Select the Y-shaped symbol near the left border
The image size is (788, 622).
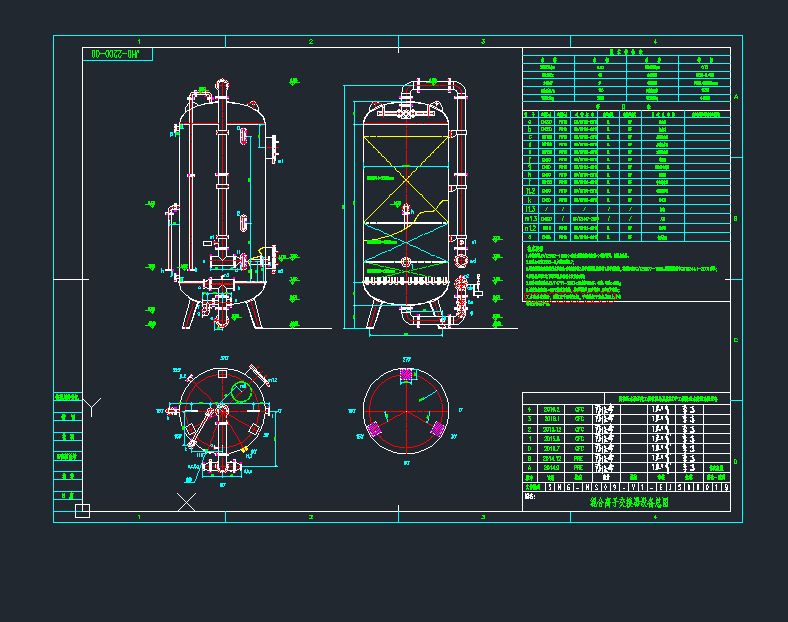tap(92, 406)
